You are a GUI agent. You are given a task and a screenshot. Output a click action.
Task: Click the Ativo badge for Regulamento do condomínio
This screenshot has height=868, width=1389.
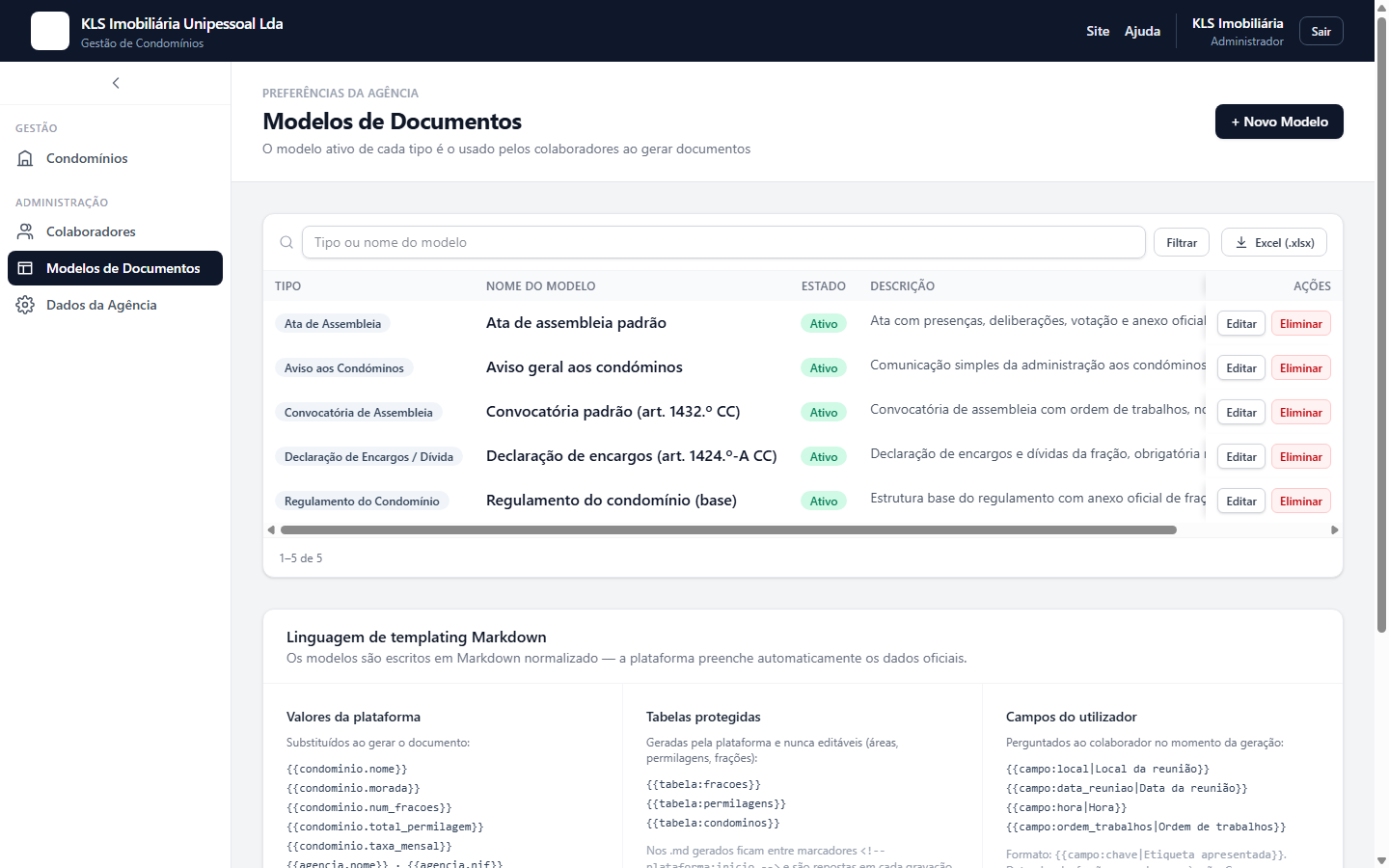point(824,502)
